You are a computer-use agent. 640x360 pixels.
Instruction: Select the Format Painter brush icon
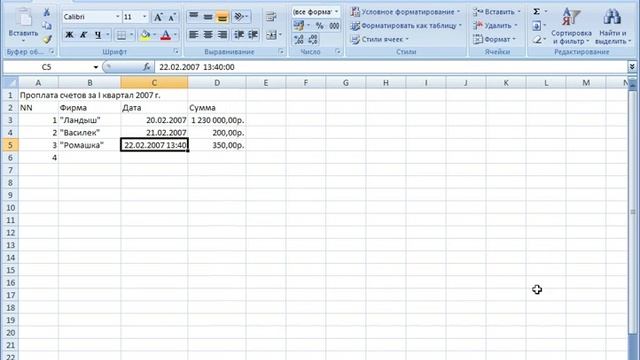(x=47, y=39)
